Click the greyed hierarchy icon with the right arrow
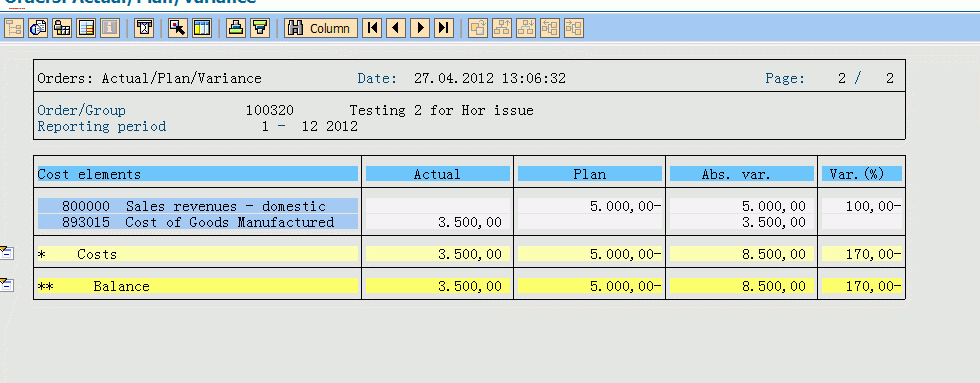Screen dimensions: 980x383 [574, 28]
